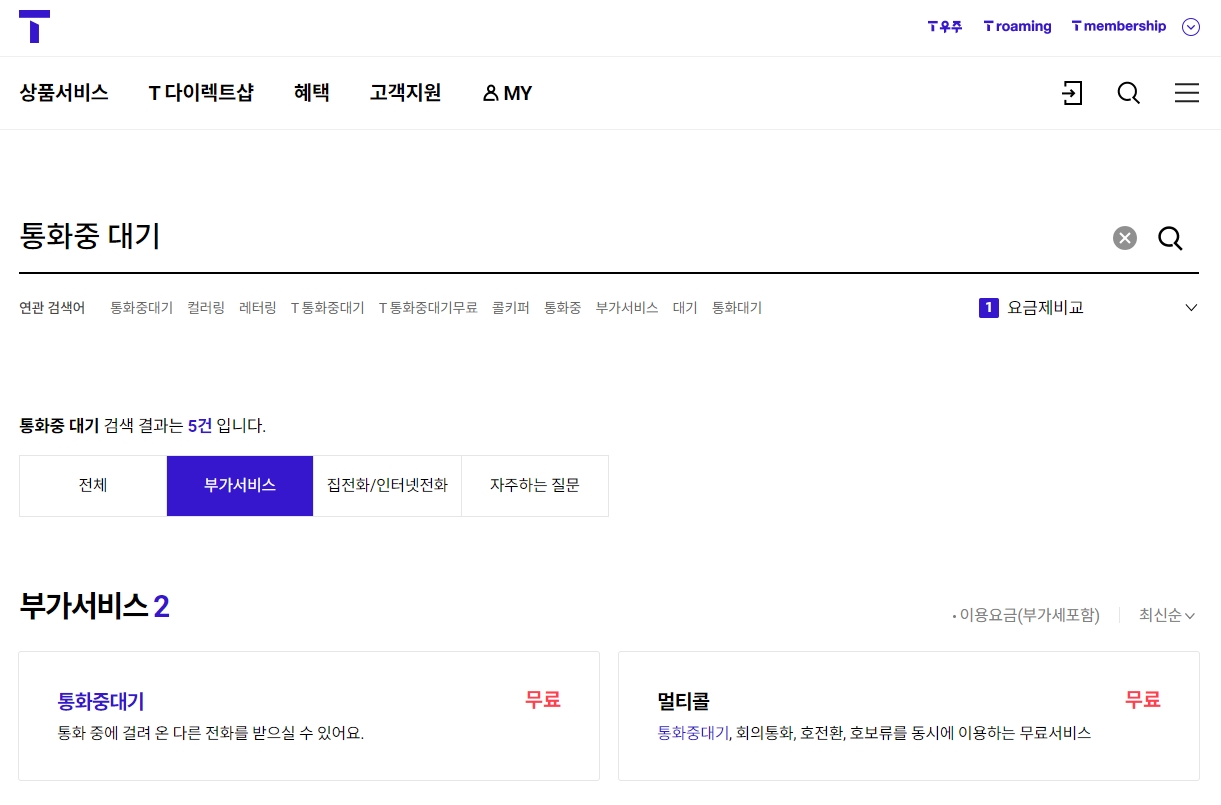Screen dimensions: 1221x805
Task: Click related keyword 레터링
Action: tap(258, 308)
